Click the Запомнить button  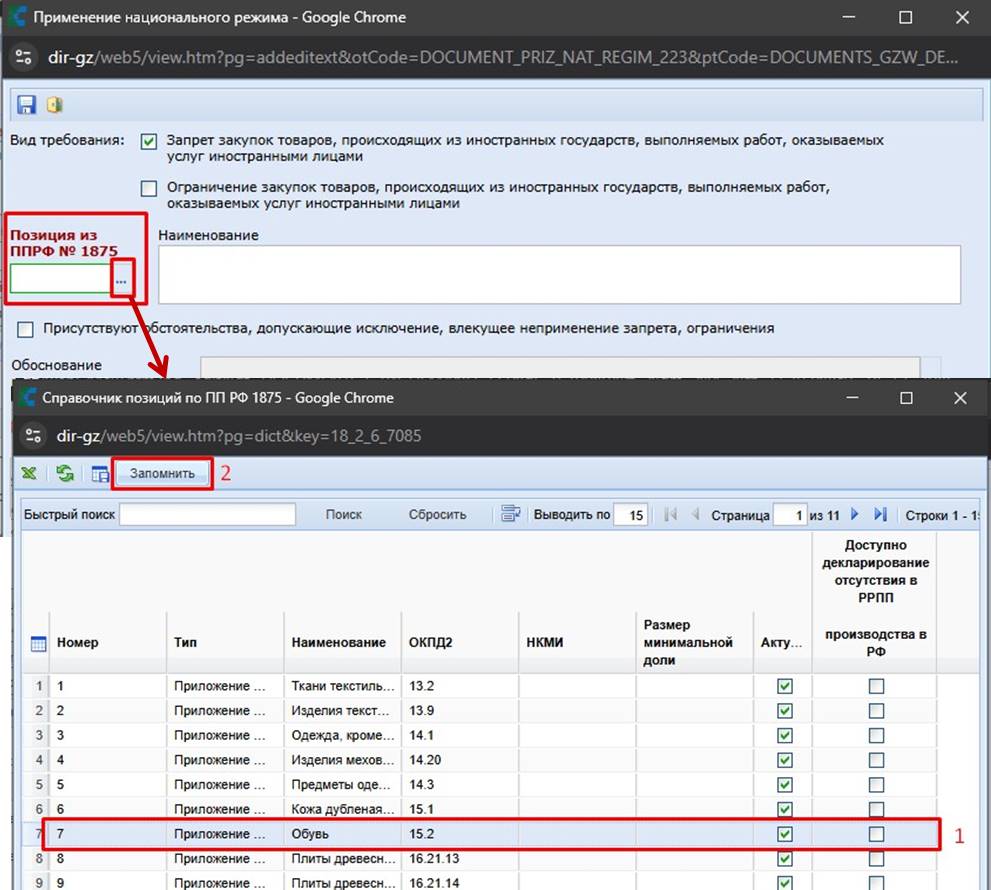(162, 473)
